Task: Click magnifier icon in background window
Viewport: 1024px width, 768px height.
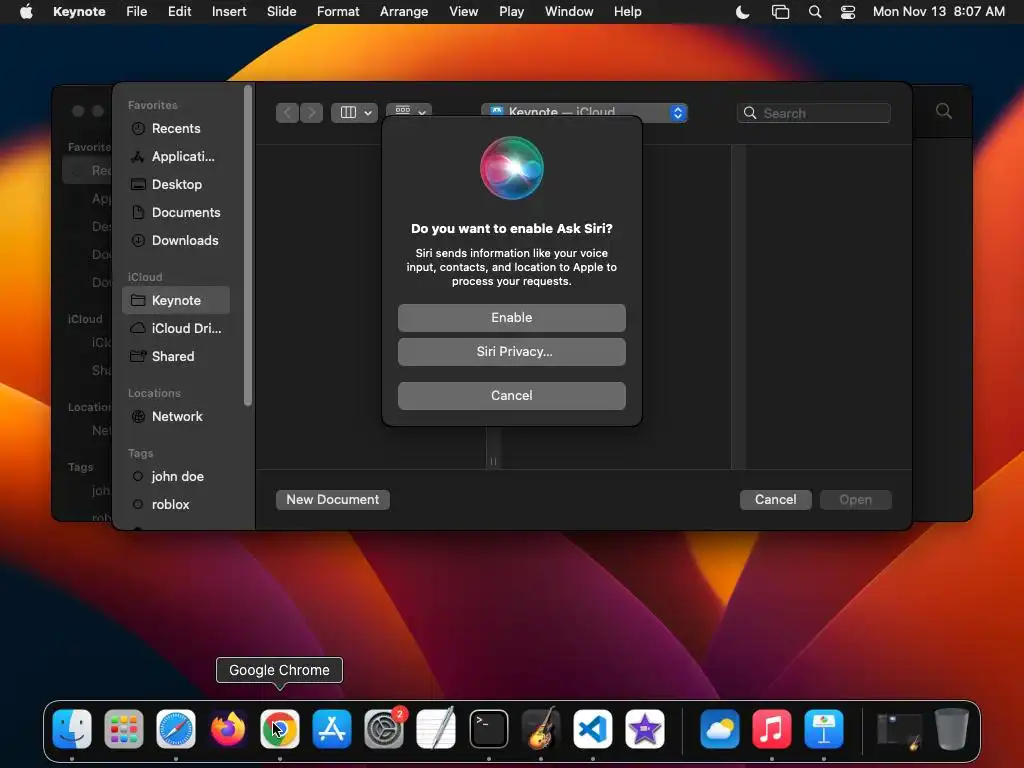Action: pos(944,111)
